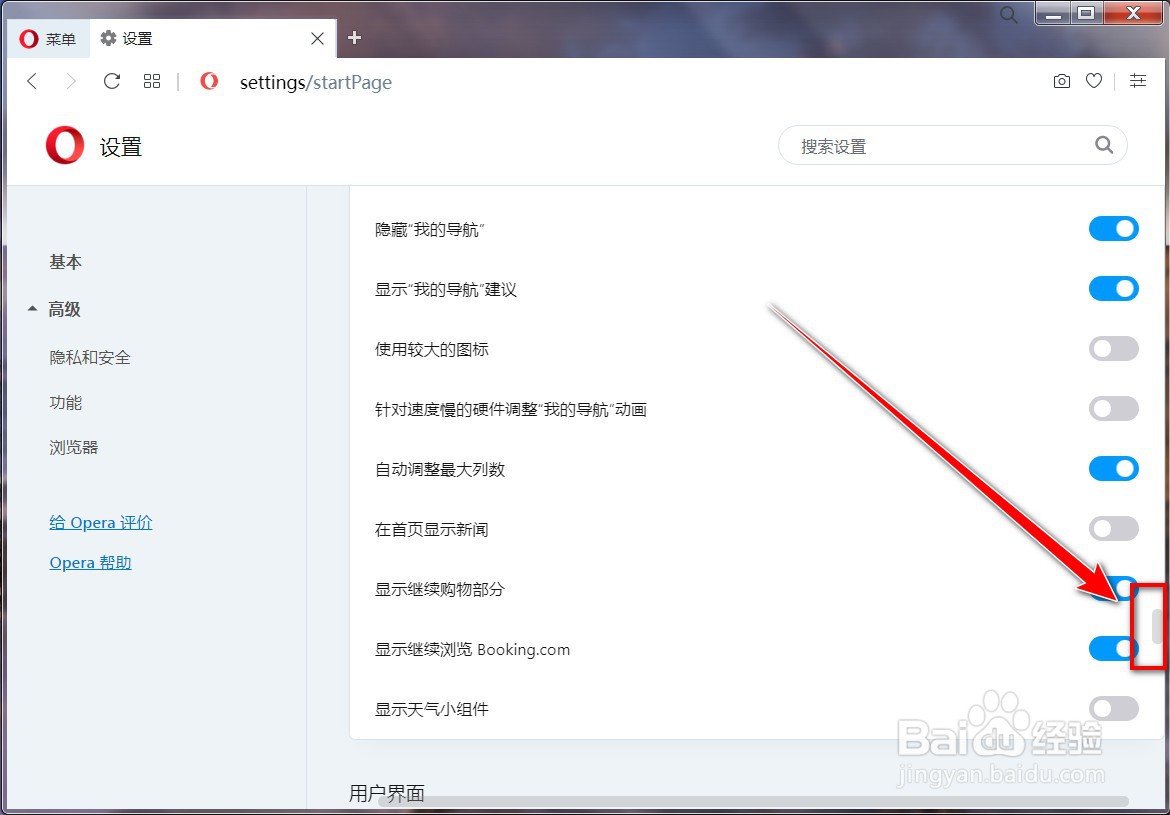Take a snapshot with the camera icon
The height and width of the screenshot is (815, 1170).
pyautogui.click(x=1061, y=81)
